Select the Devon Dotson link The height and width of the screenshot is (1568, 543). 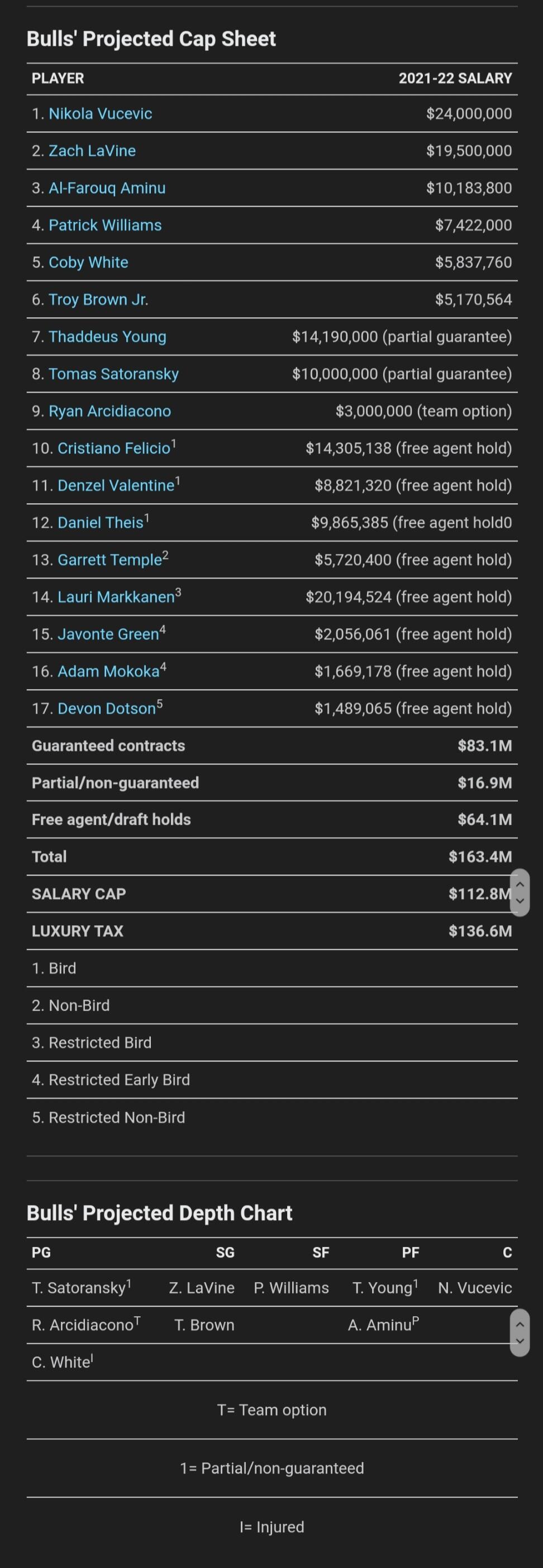click(107, 709)
